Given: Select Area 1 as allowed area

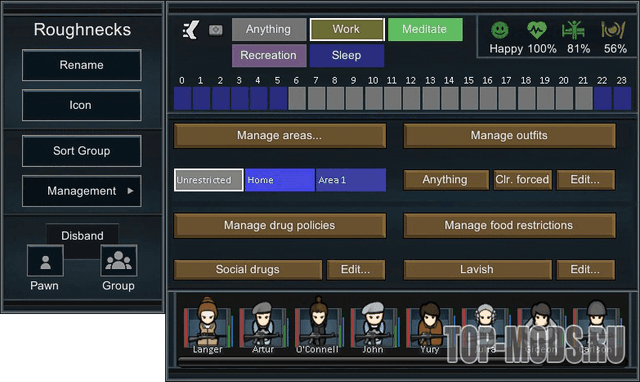Looking at the screenshot, I should point(351,180).
